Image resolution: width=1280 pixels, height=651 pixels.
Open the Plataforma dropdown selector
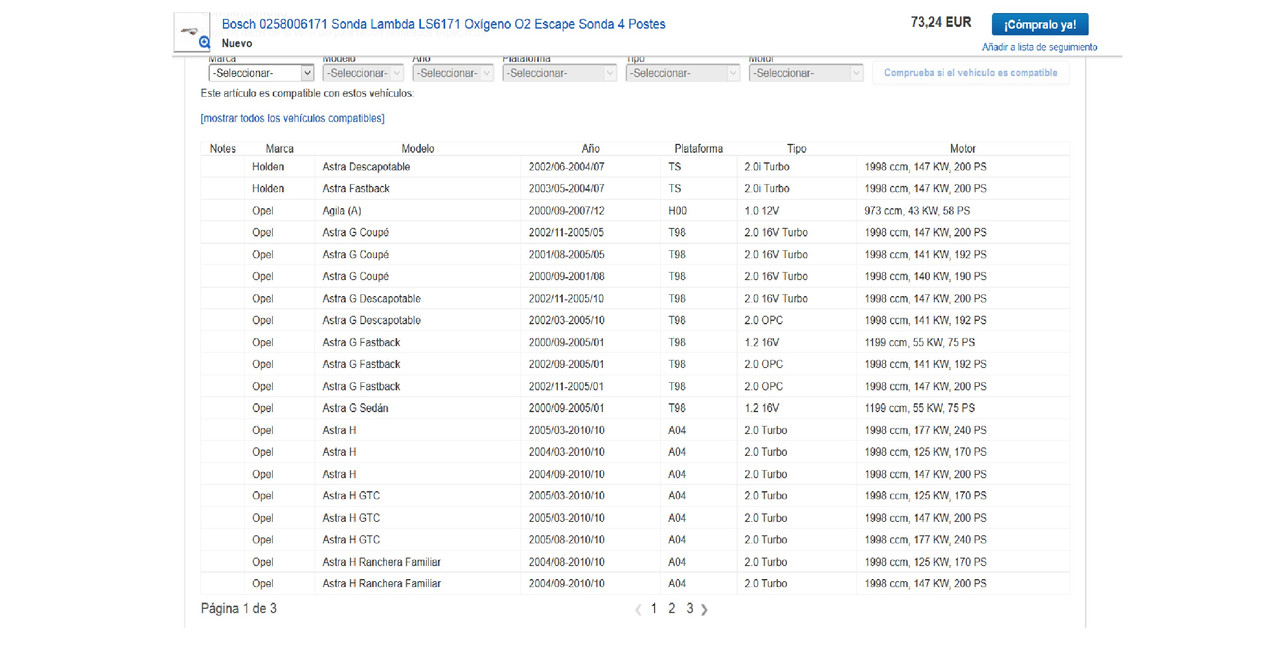[x=560, y=73]
